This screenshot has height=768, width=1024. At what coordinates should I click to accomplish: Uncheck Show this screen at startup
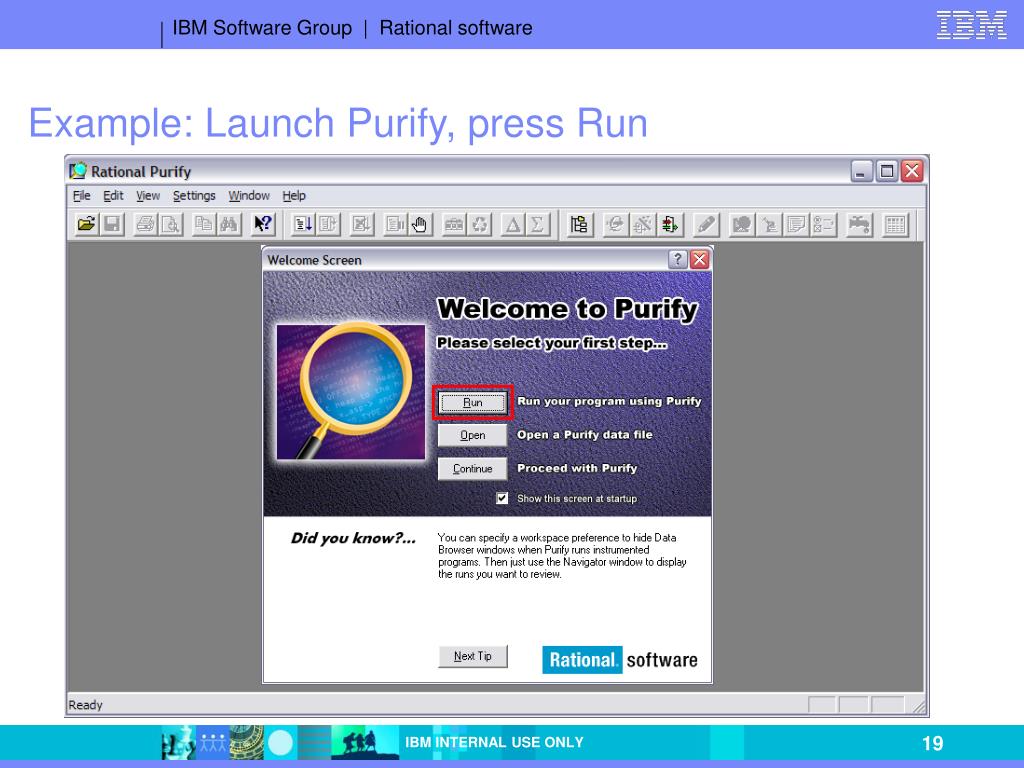502,498
